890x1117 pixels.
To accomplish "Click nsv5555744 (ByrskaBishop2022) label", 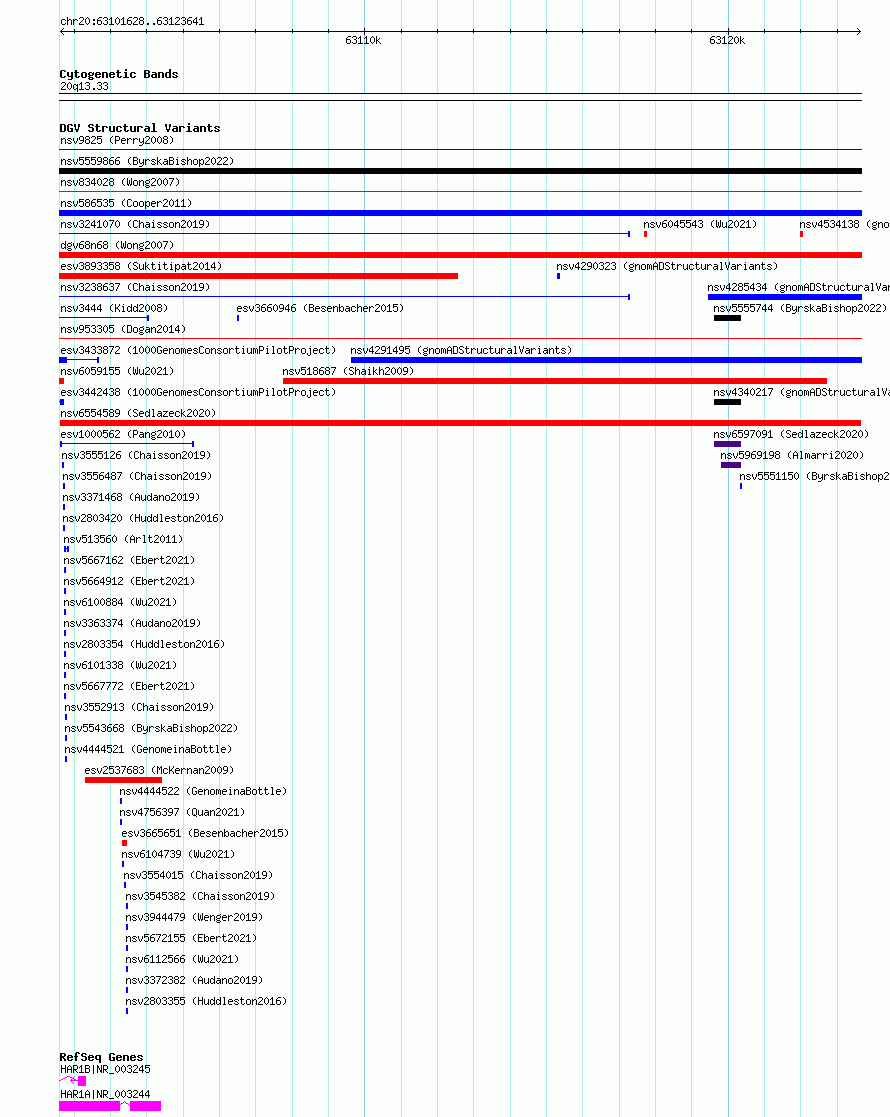I will (800, 308).
